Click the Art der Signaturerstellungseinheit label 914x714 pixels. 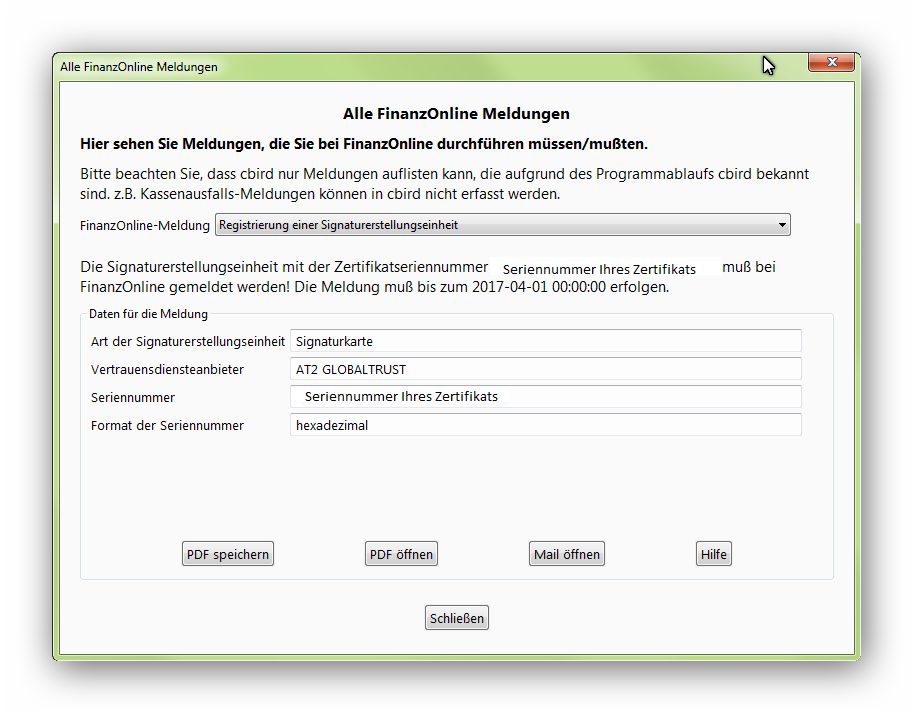pyautogui.click(x=188, y=342)
